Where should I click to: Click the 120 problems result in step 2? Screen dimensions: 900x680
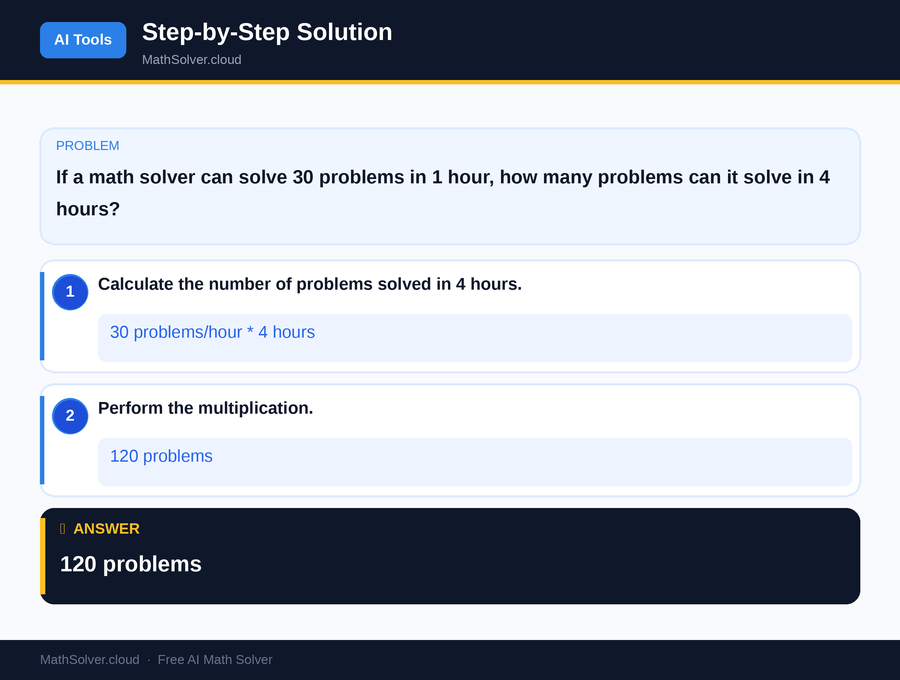pyautogui.click(x=161, y=456)
